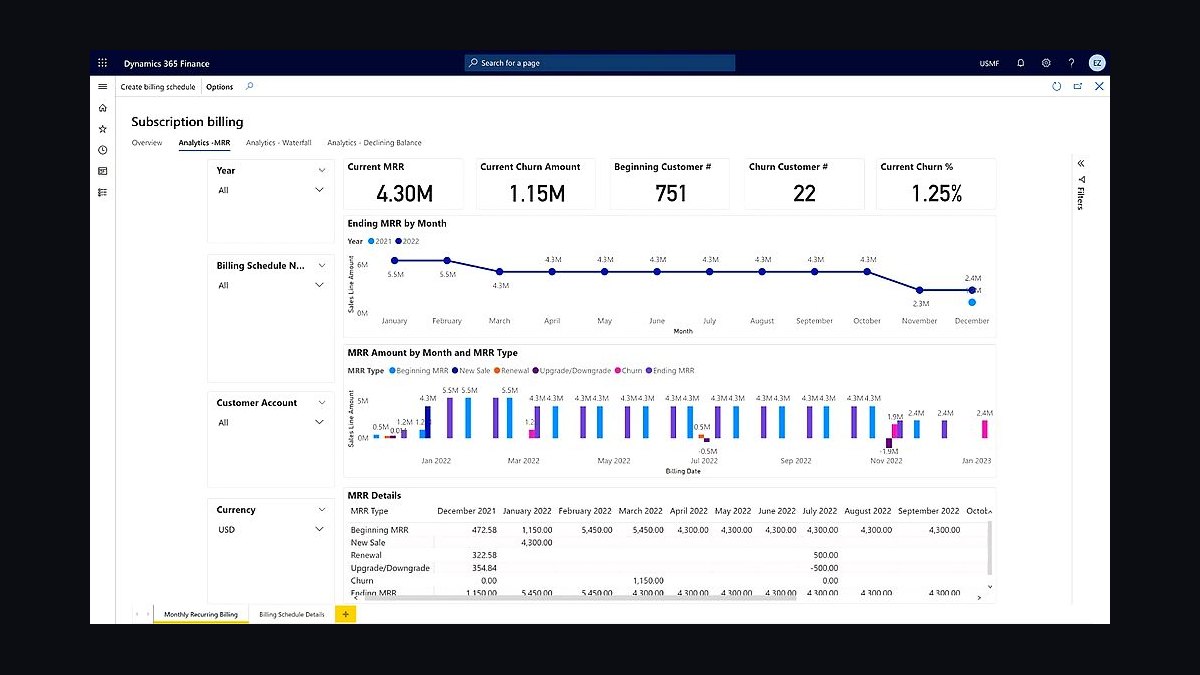Toggle Upgrade/Downgrade legend entry
Screen dimensions: 1200x675
571,370
